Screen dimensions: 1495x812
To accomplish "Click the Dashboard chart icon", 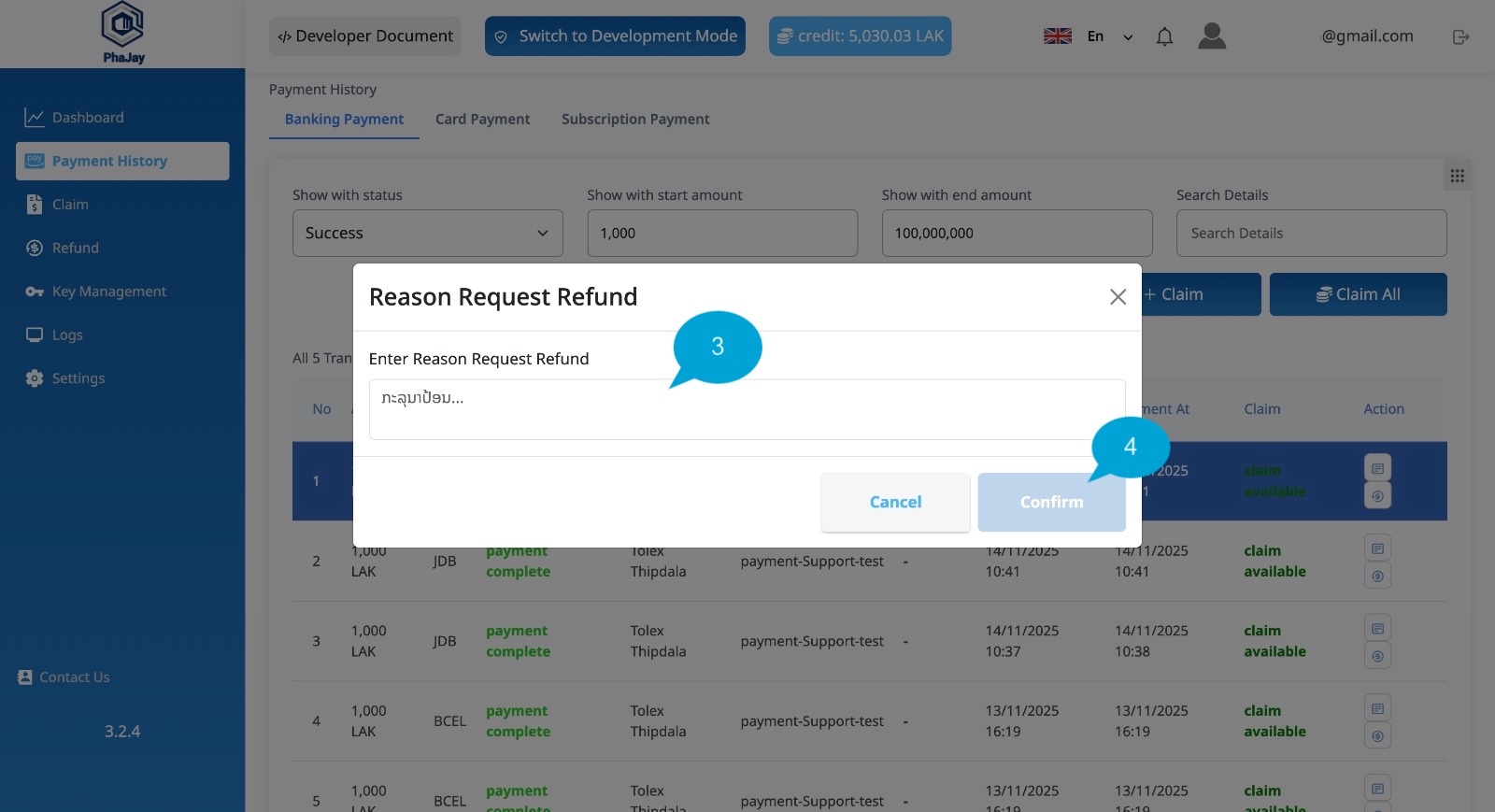I will click(35, 118).
